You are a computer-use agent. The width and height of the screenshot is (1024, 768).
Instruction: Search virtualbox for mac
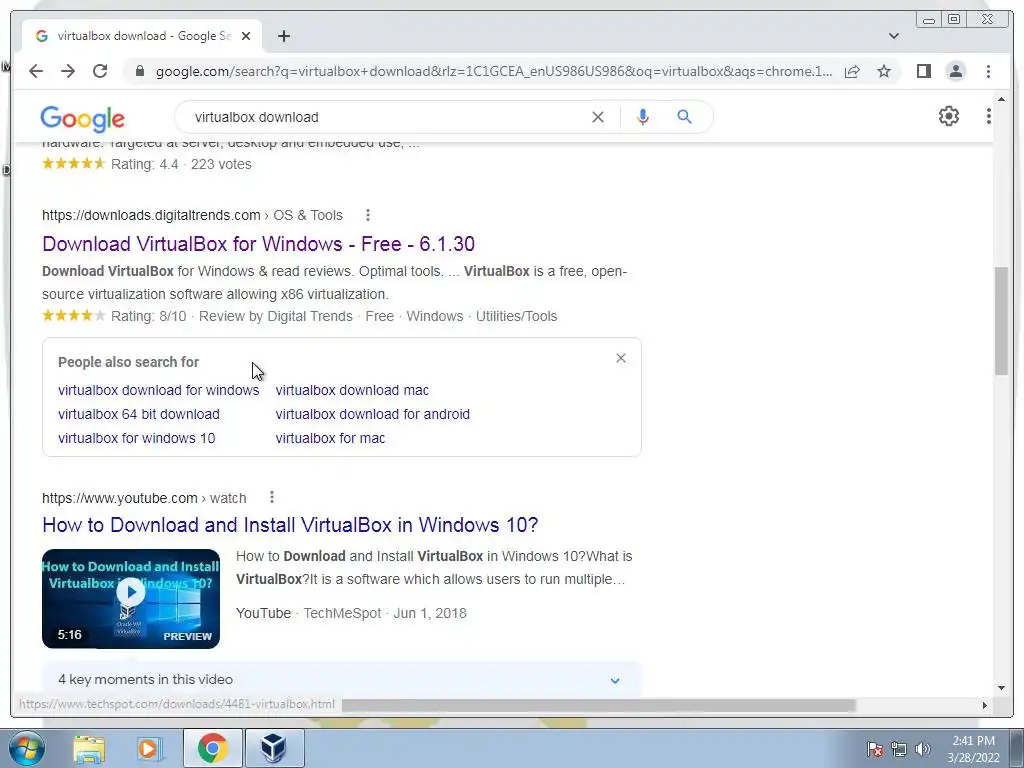click(330, 438)
